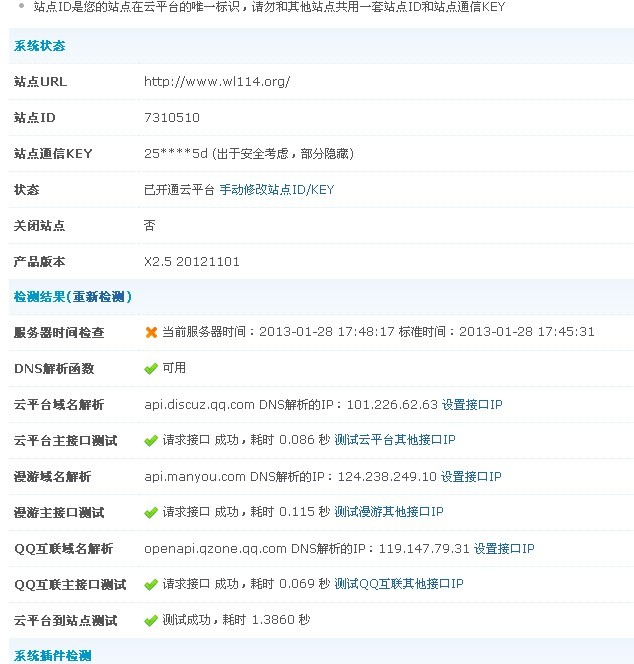Image resolution: width=634 pixels, height=664 pixels.
Task: Open 测试漫游其他接口IP link
Action: point(389,512)
